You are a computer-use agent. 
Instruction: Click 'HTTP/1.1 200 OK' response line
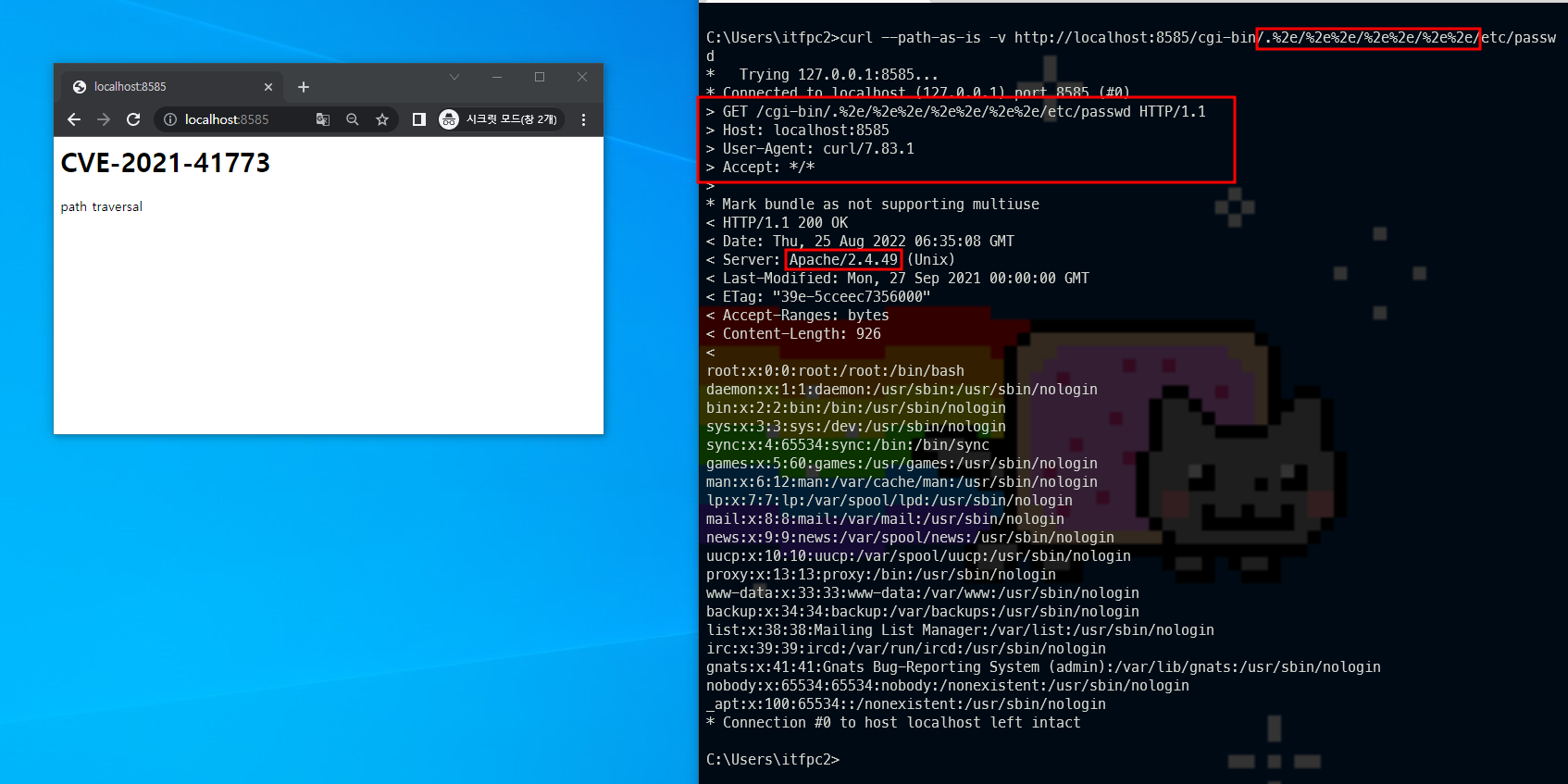pyautogui.click(x=777, y=222)
